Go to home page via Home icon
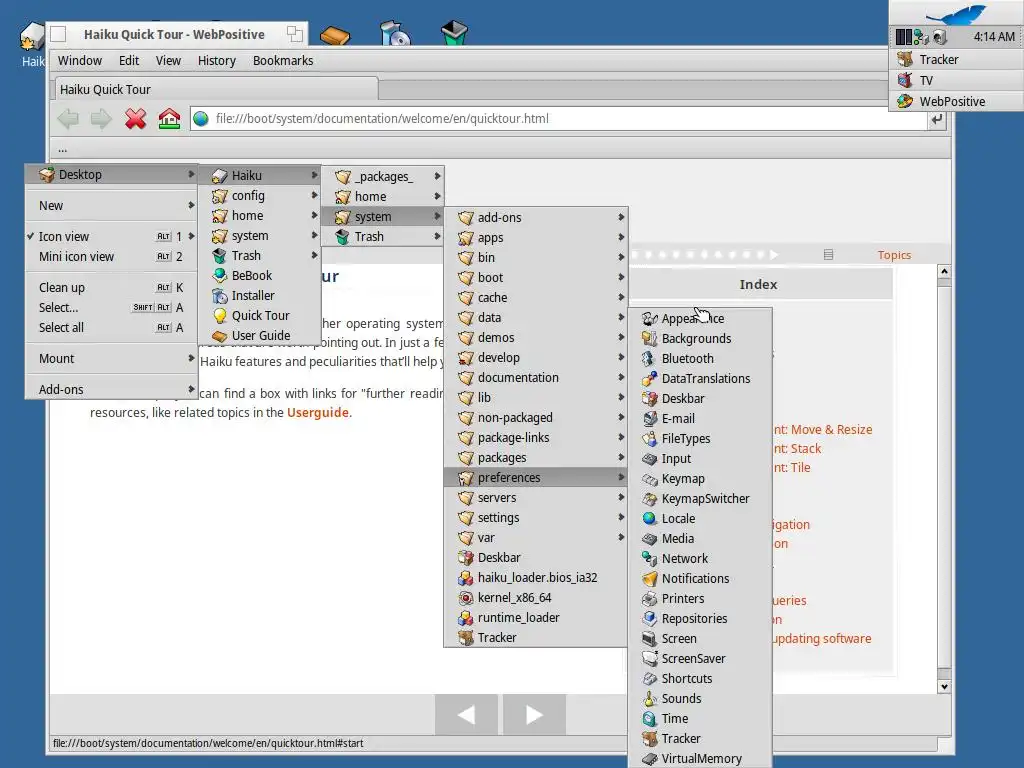The height and width of the screenshot is (768, 1024). (169, 119)
